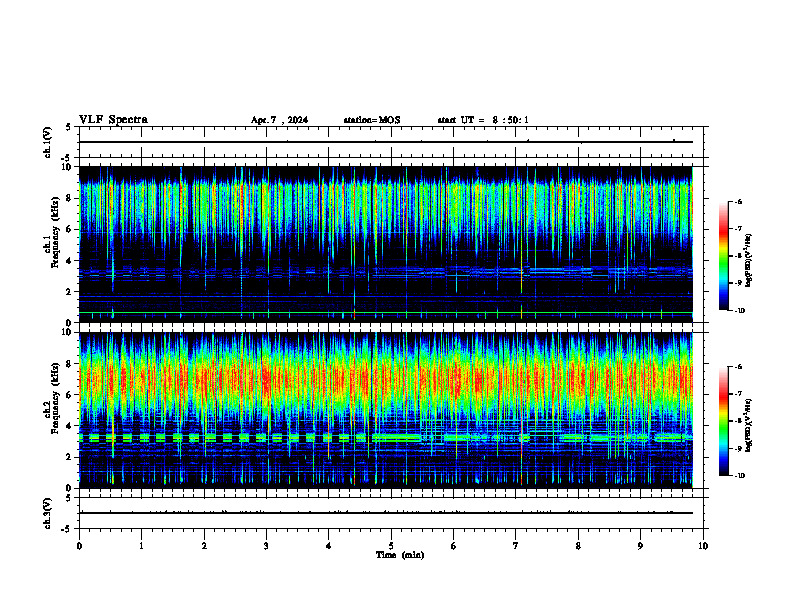Viewport: 792px width, 612px height.
Task: Click the ch.2 spectrogram color scale bar
Action: [724, 421]
